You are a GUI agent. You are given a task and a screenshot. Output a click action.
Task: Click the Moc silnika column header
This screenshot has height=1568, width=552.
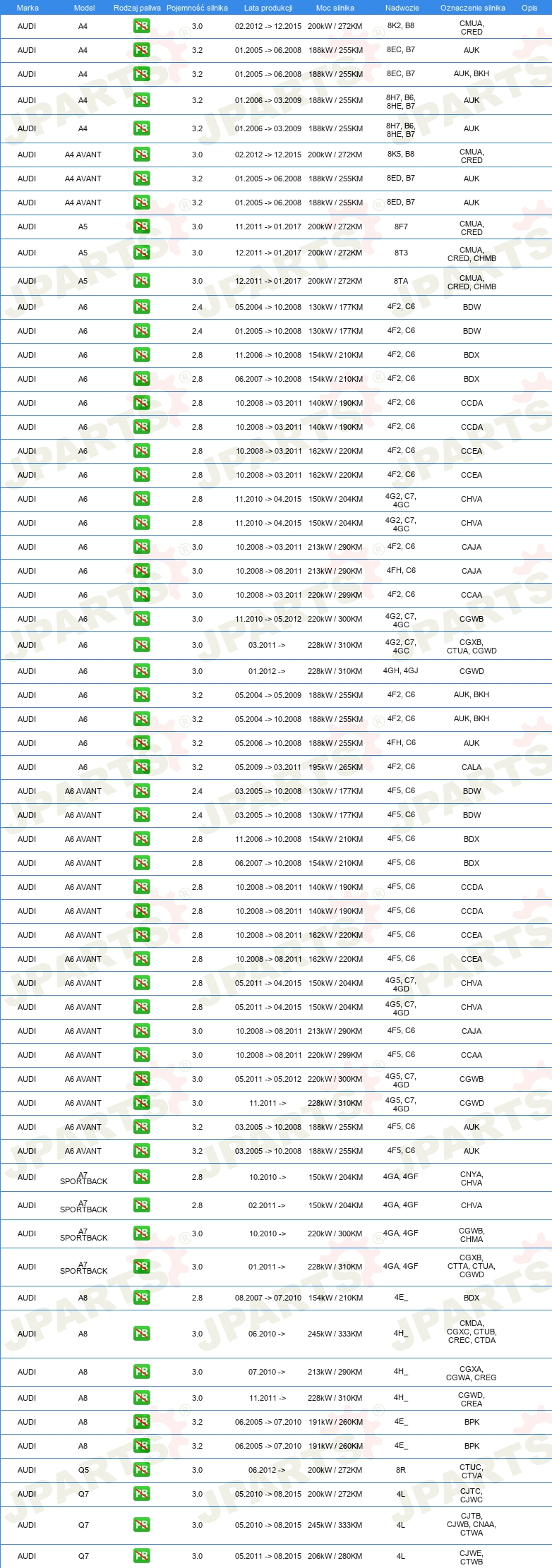(x=335, y=8)
